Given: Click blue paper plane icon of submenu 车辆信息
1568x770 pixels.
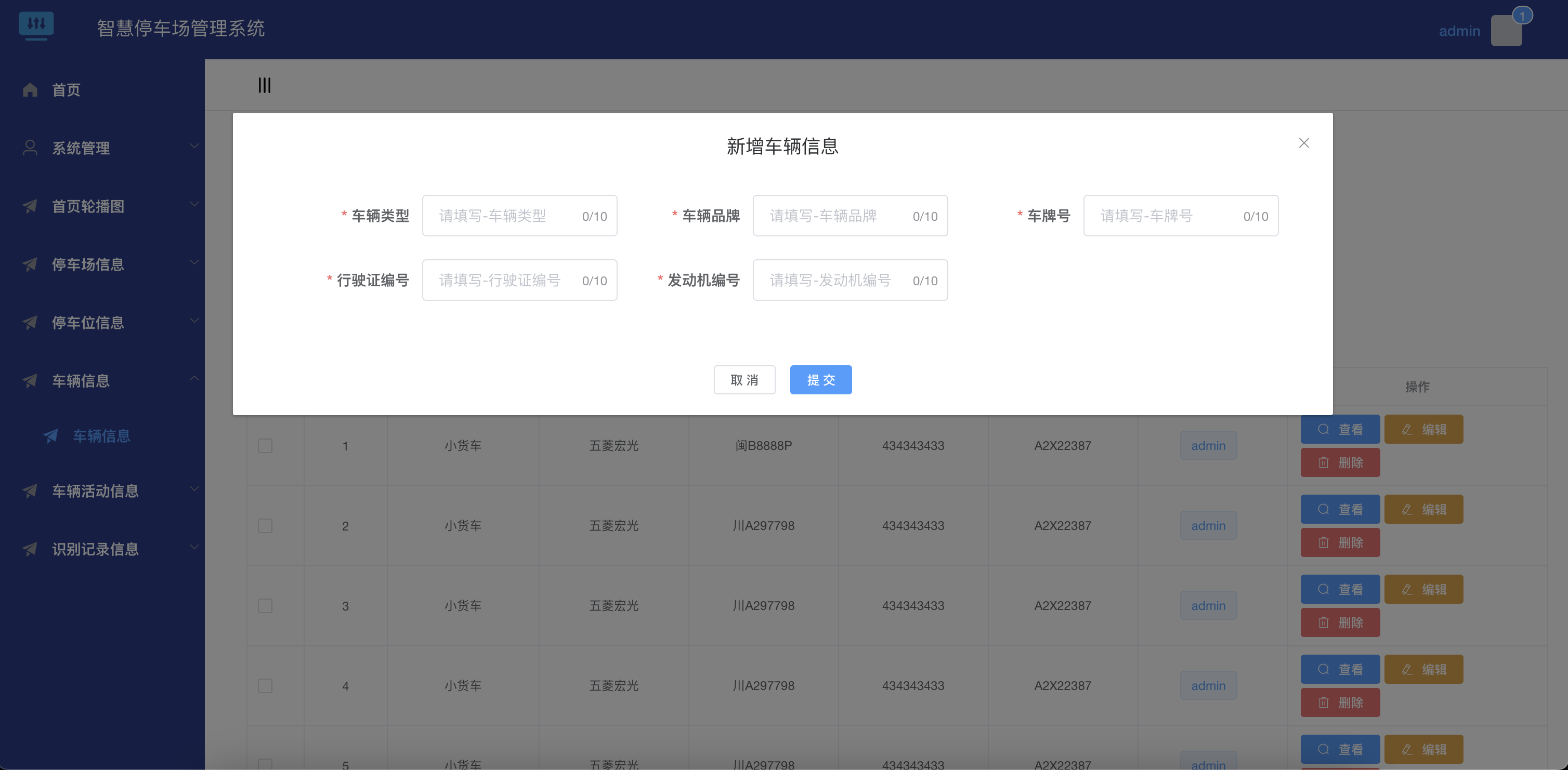Looking at the screenshot, I should (x=50, y=436).
